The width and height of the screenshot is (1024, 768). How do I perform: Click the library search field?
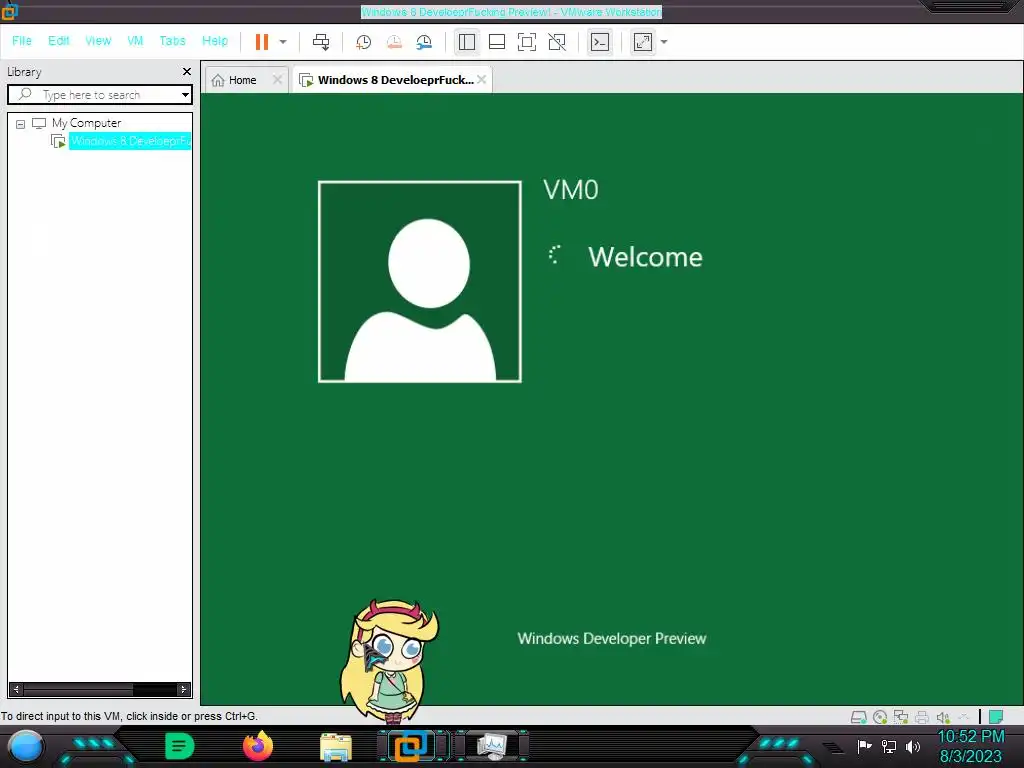[98, 95]
